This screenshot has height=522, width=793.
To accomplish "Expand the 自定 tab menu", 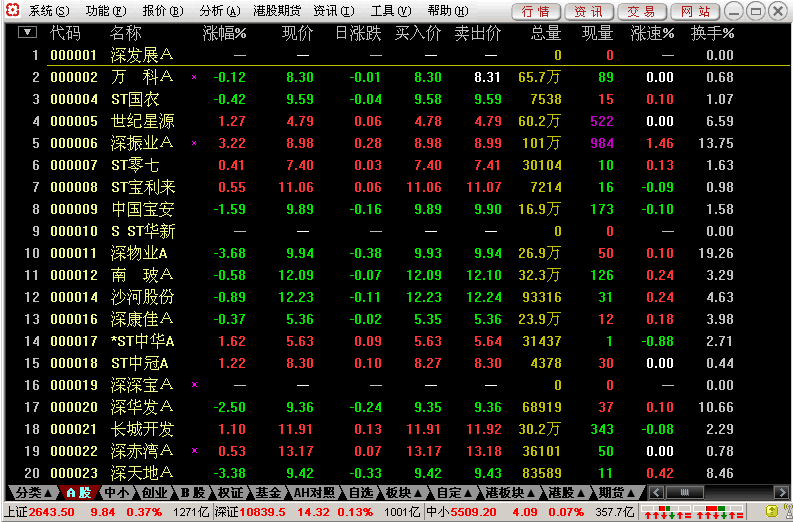I will click(x=455, y=492).
